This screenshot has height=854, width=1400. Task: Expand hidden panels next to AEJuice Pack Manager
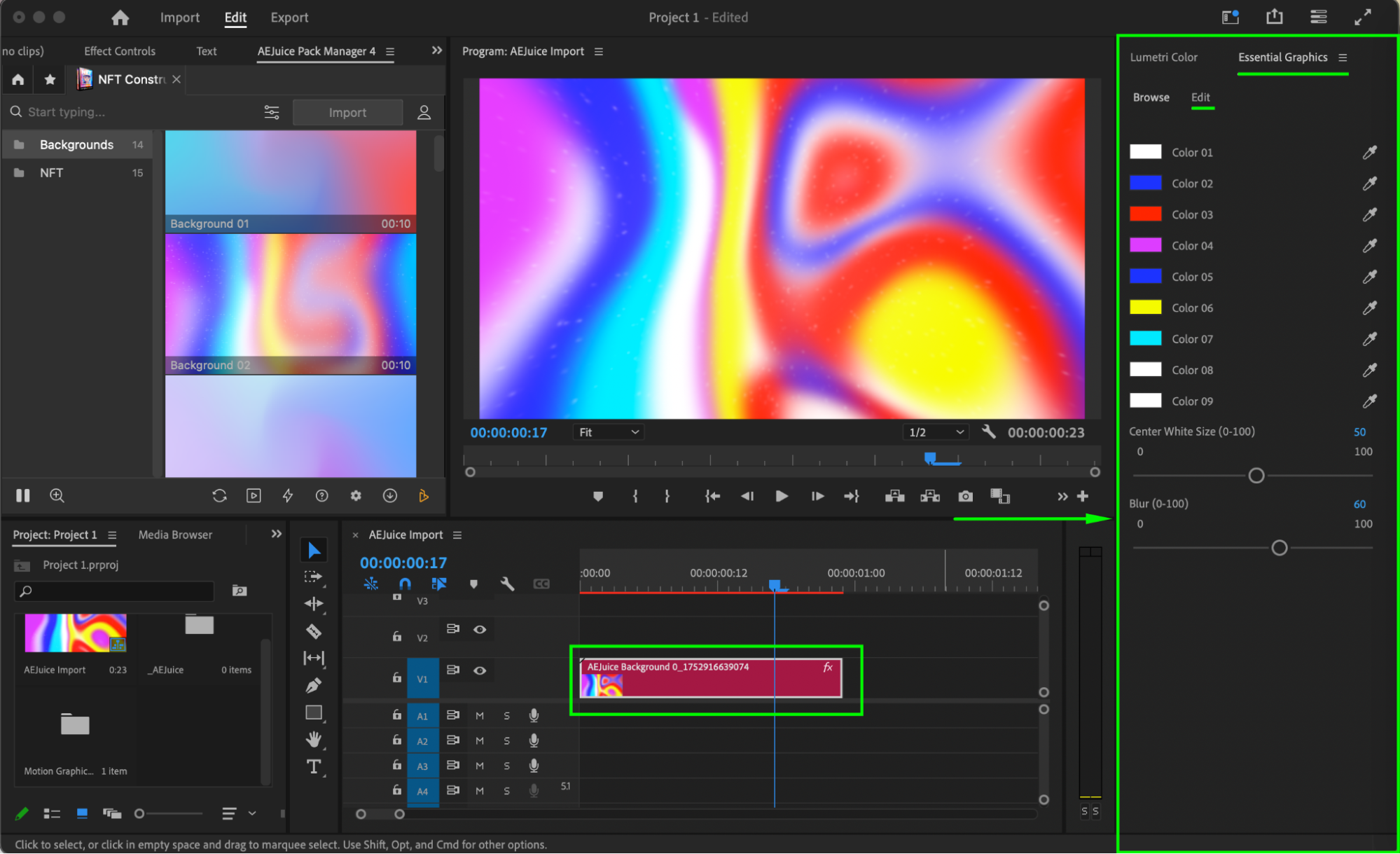(437, 50)
